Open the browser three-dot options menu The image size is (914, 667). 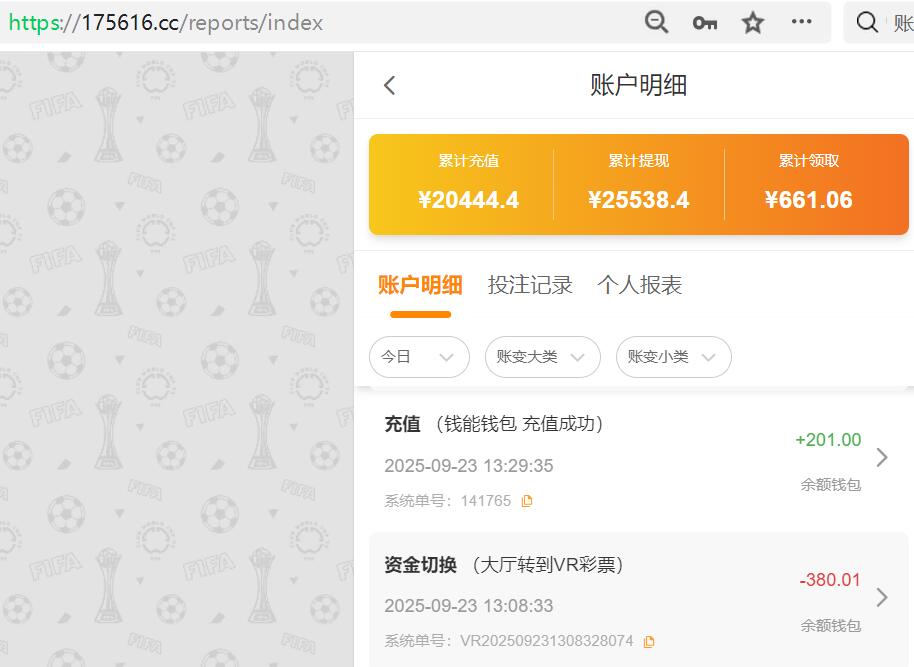point(801,22)
